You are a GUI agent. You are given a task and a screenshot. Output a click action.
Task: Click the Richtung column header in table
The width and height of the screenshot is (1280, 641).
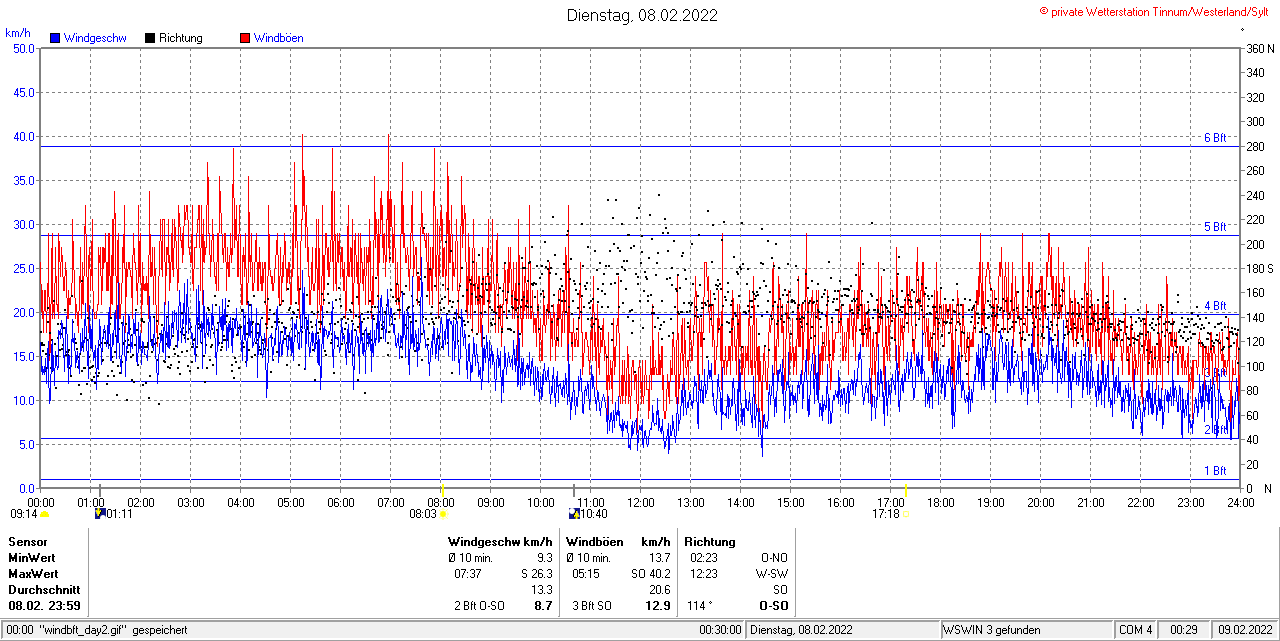710,542
